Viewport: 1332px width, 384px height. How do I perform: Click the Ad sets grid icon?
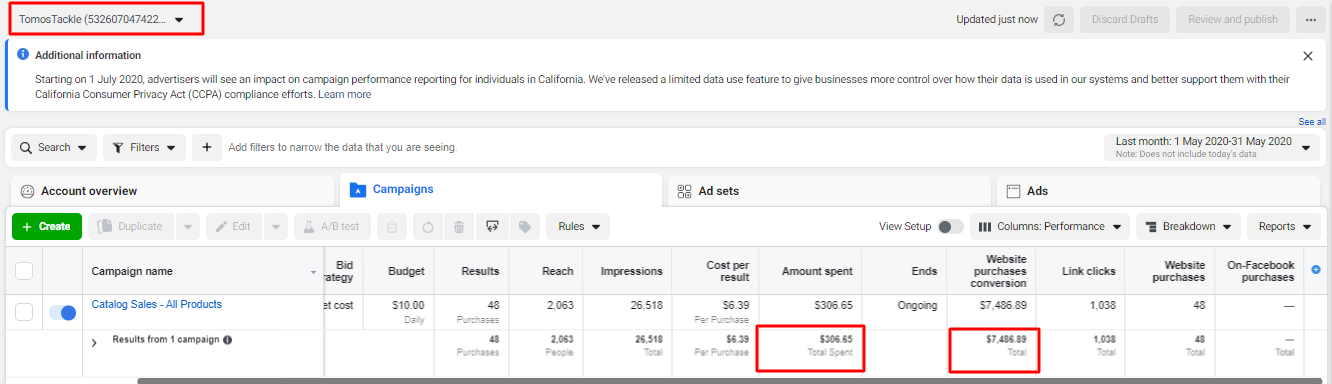685,191
